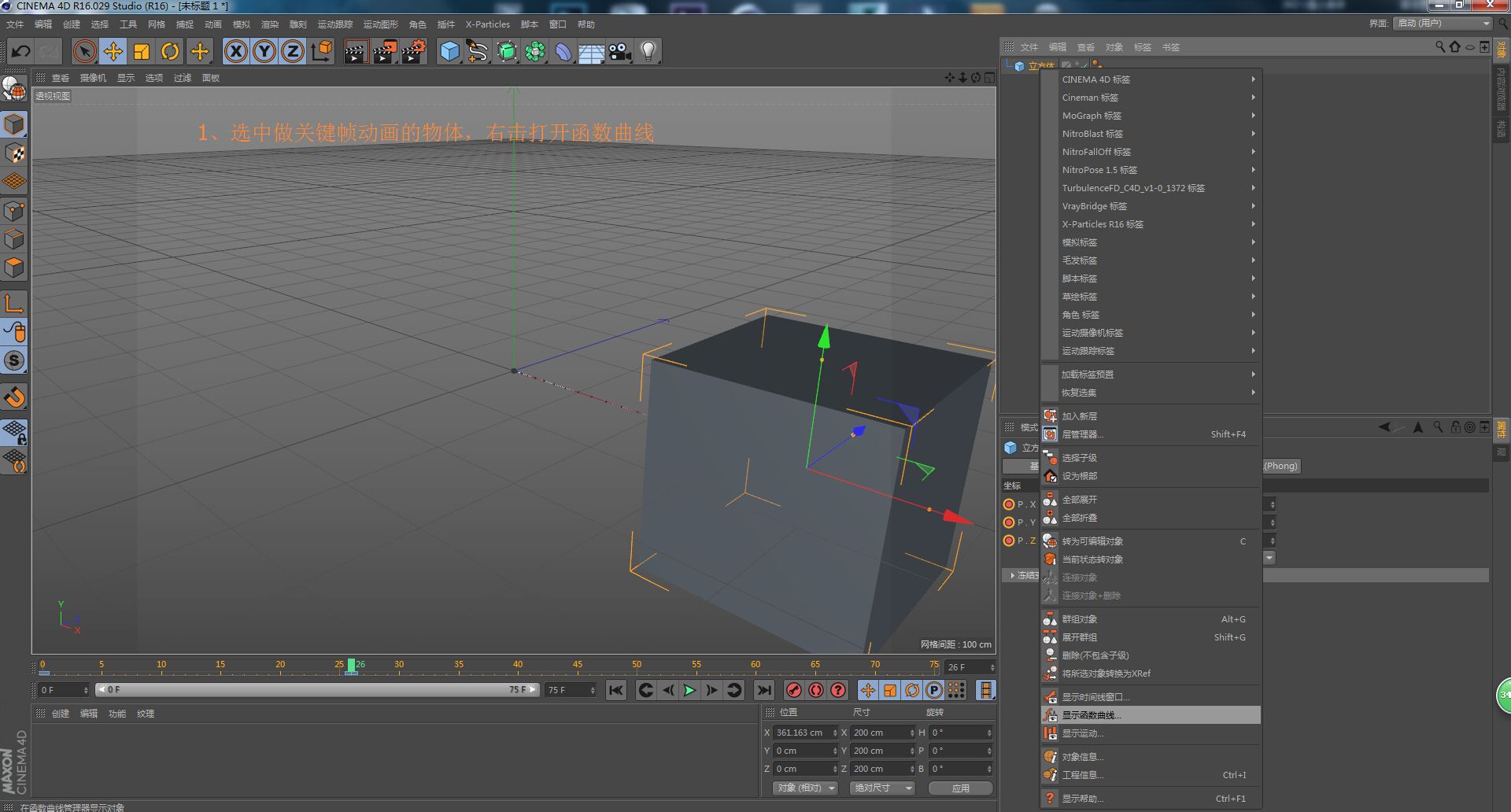Expand CINEMA 4D 标签 submenu
The width and height of the screenshot is (1511, 812).
point(1151,79)
